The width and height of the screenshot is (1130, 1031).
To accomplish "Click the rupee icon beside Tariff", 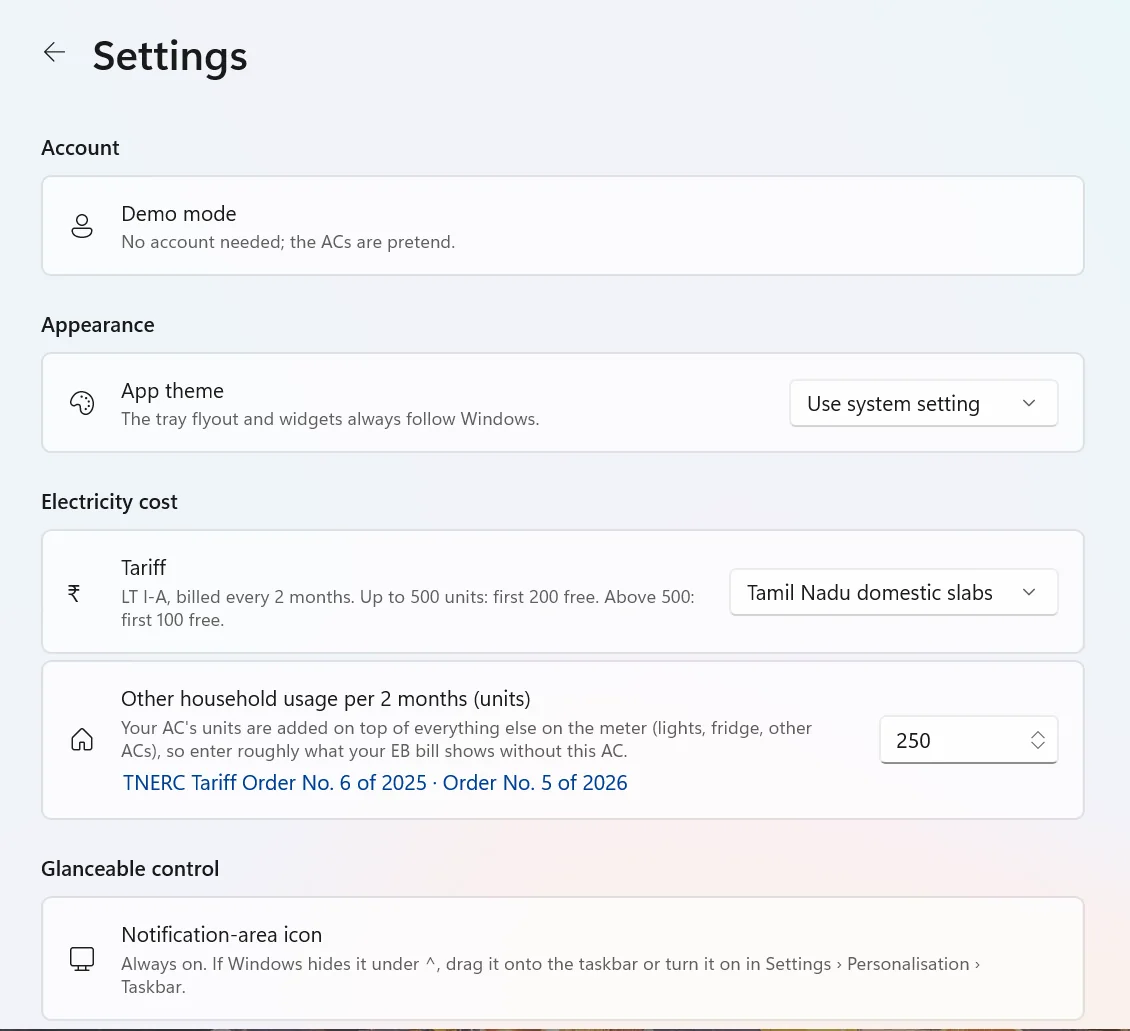I will pos(74,593).
